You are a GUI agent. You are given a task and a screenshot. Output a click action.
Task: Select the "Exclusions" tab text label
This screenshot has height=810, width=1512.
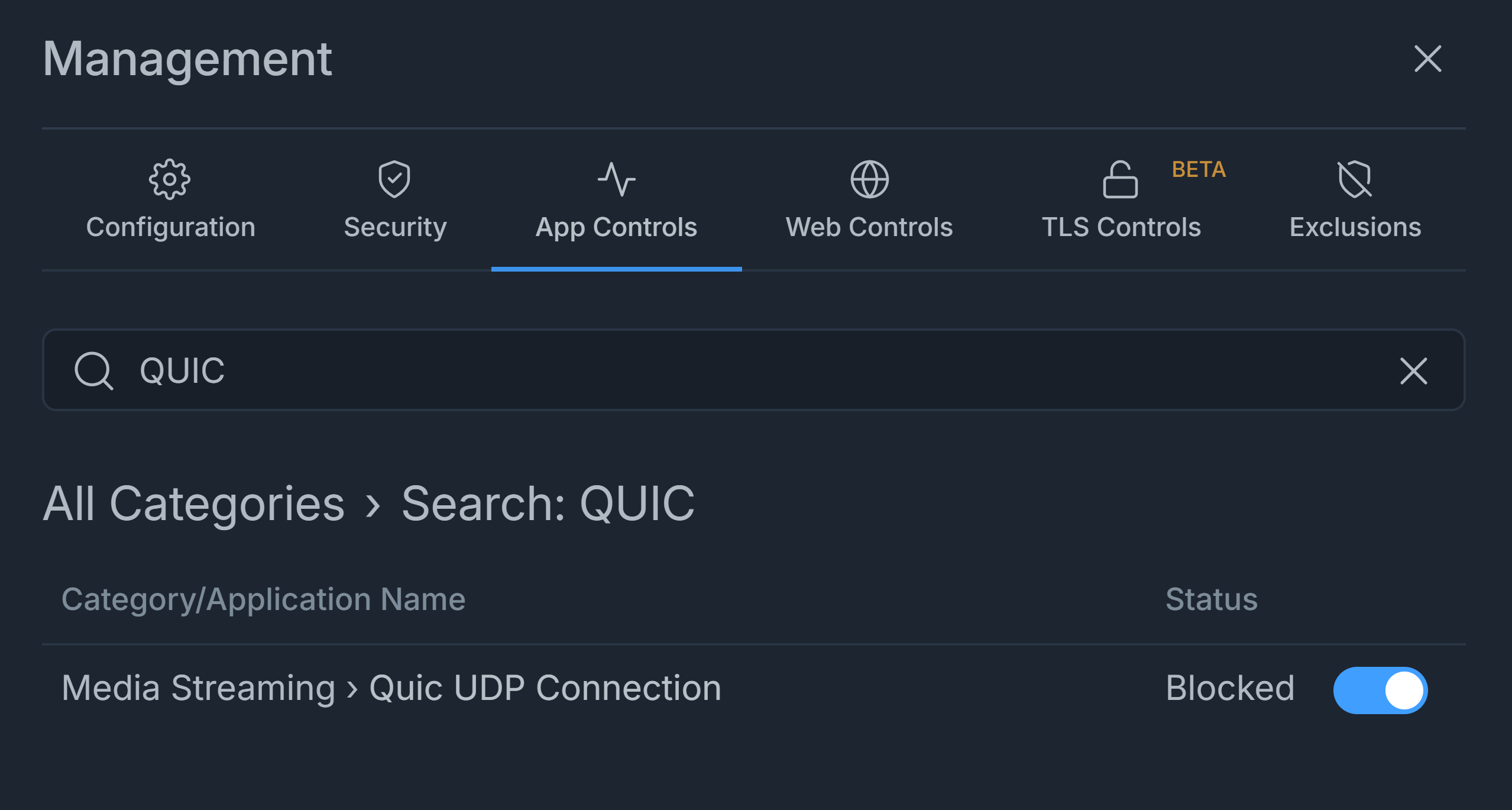(x=1355, y=227)
